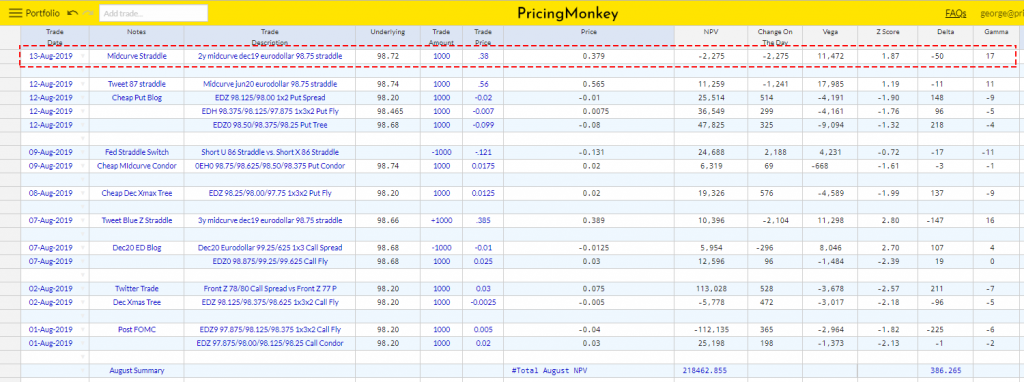This screenshot has width=1024, height=382.
Task: Open the FAQs link
Action: click(x=955, y=13)
